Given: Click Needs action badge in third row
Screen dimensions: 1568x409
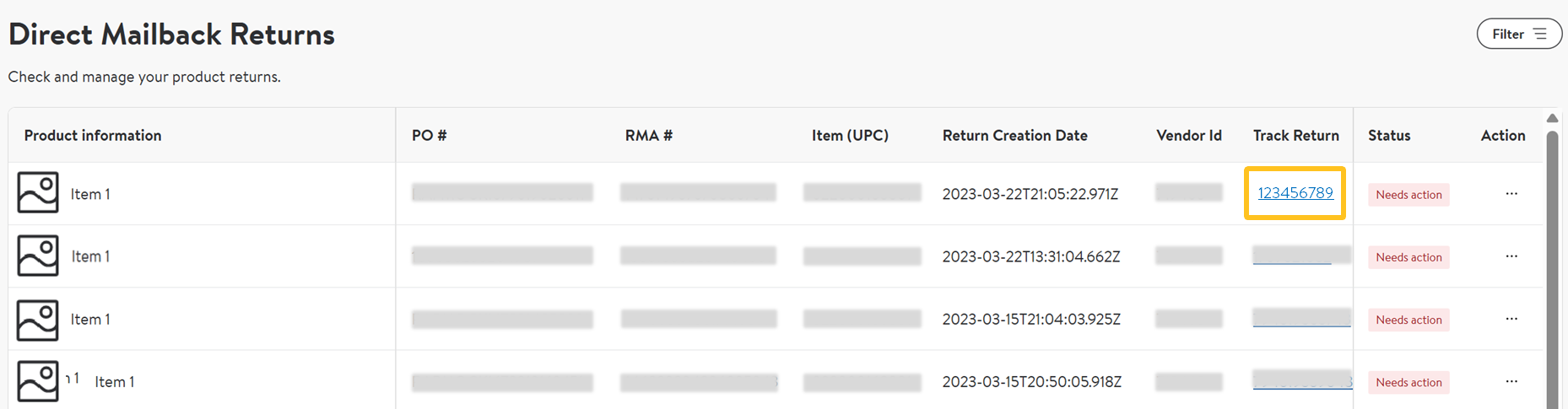Looking at the screenshot, I should point(1408,320).
